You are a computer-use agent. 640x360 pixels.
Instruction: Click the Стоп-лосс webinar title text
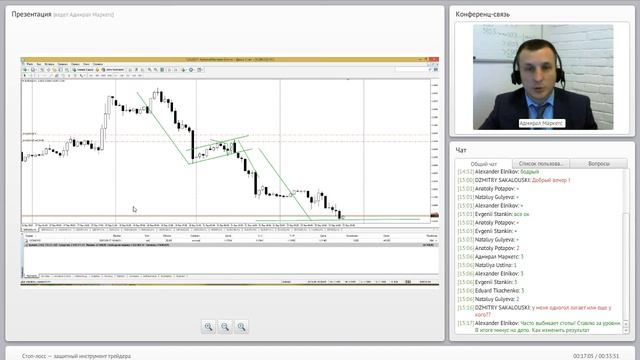(x=76, y=356)
